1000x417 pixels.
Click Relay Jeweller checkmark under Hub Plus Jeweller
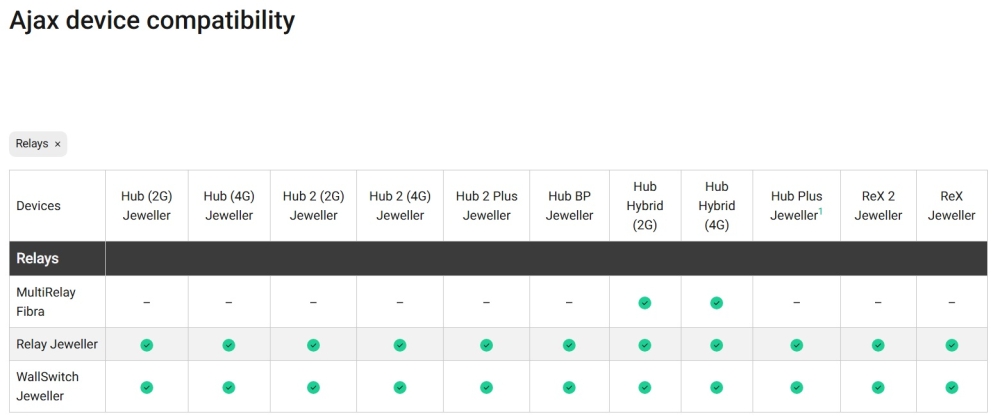796,345
